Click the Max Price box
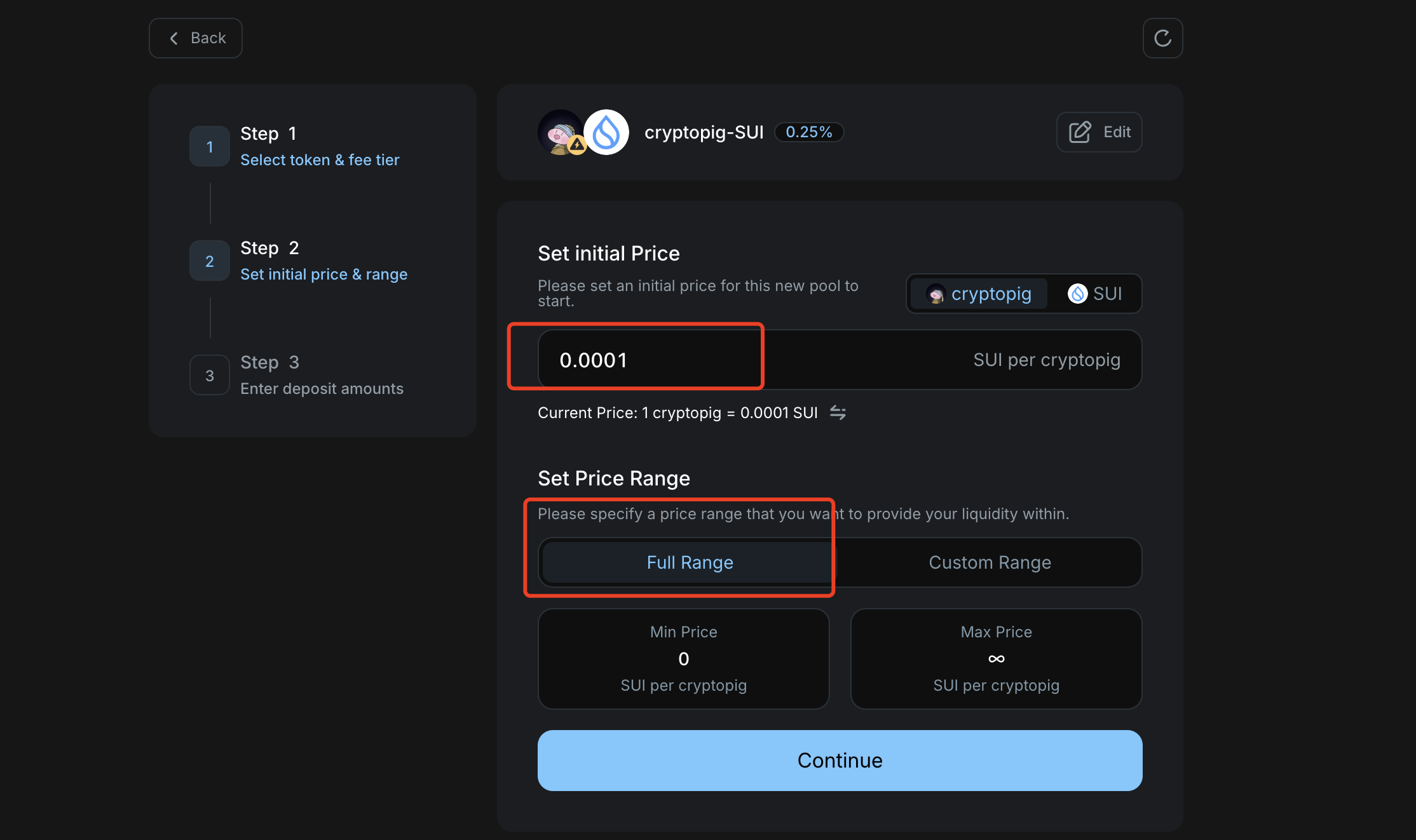The width and height of the screenshot is (1416, 840). pyautogui.click(x=996, y=659)
